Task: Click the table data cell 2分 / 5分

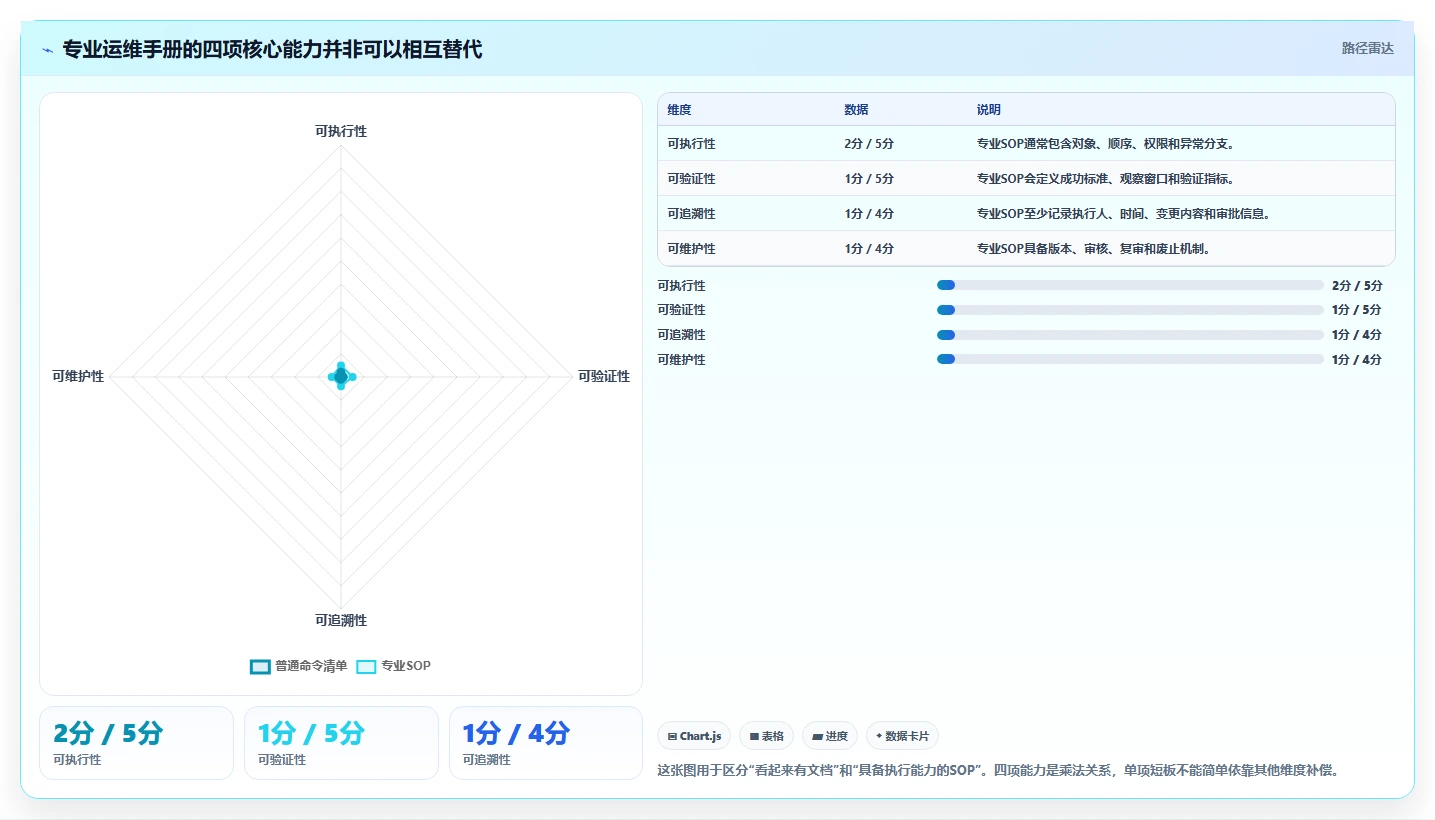Action: [x=869, y=144]
